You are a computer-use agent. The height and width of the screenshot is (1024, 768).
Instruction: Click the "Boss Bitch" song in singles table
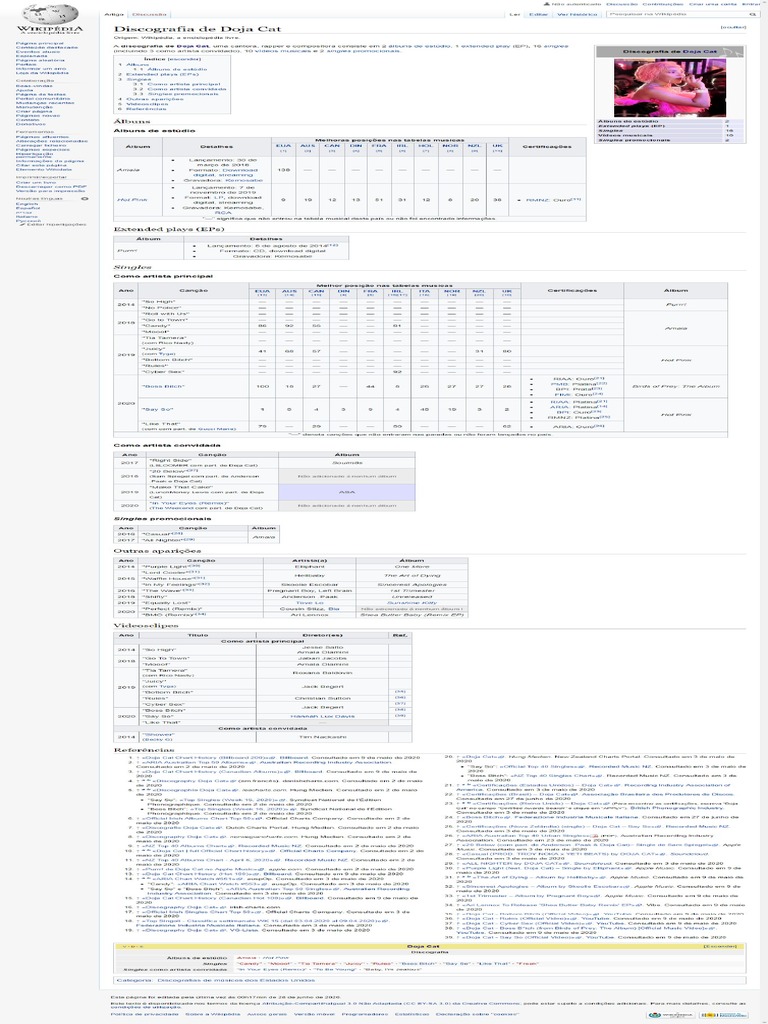[163, 387]
